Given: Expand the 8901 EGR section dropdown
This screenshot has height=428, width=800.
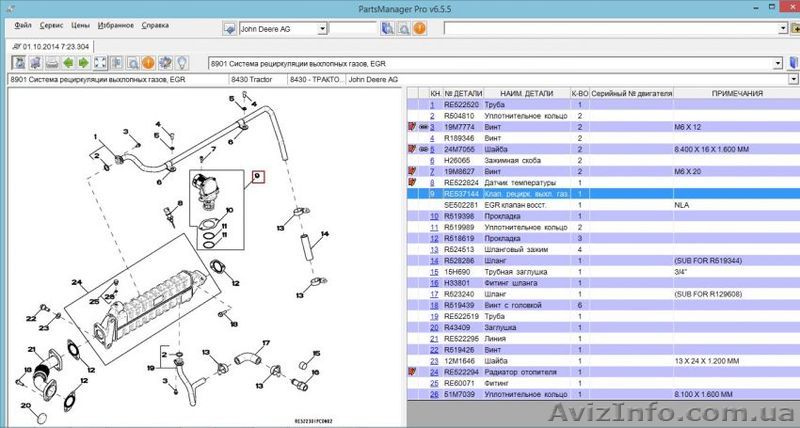Looking at the screenshot, I should tap(778, 63).
